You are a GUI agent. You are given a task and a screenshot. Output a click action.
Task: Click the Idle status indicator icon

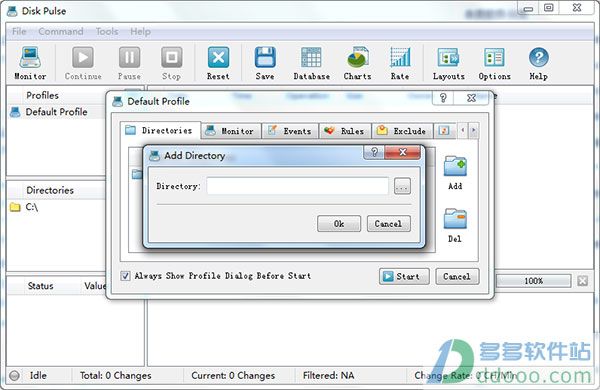click(15, 375)
